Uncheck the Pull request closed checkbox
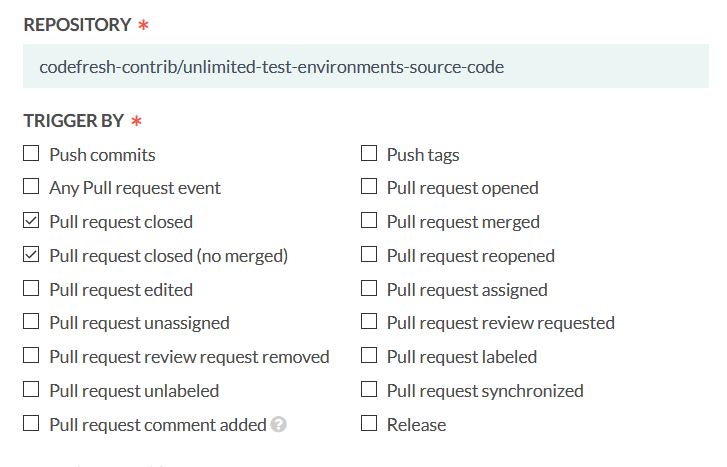Viewport: 727px width, 467px height. point(32,221)
